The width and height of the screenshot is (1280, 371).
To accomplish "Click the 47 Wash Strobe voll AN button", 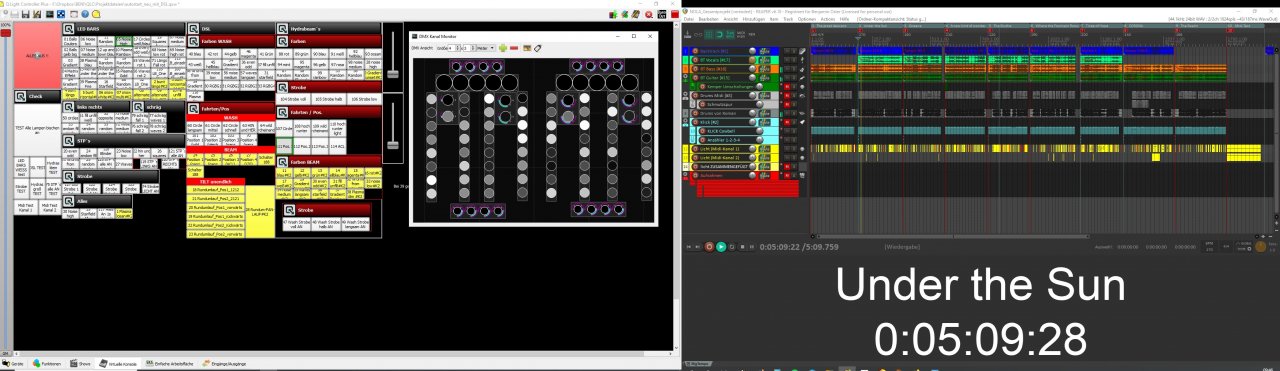I will 291,224.
